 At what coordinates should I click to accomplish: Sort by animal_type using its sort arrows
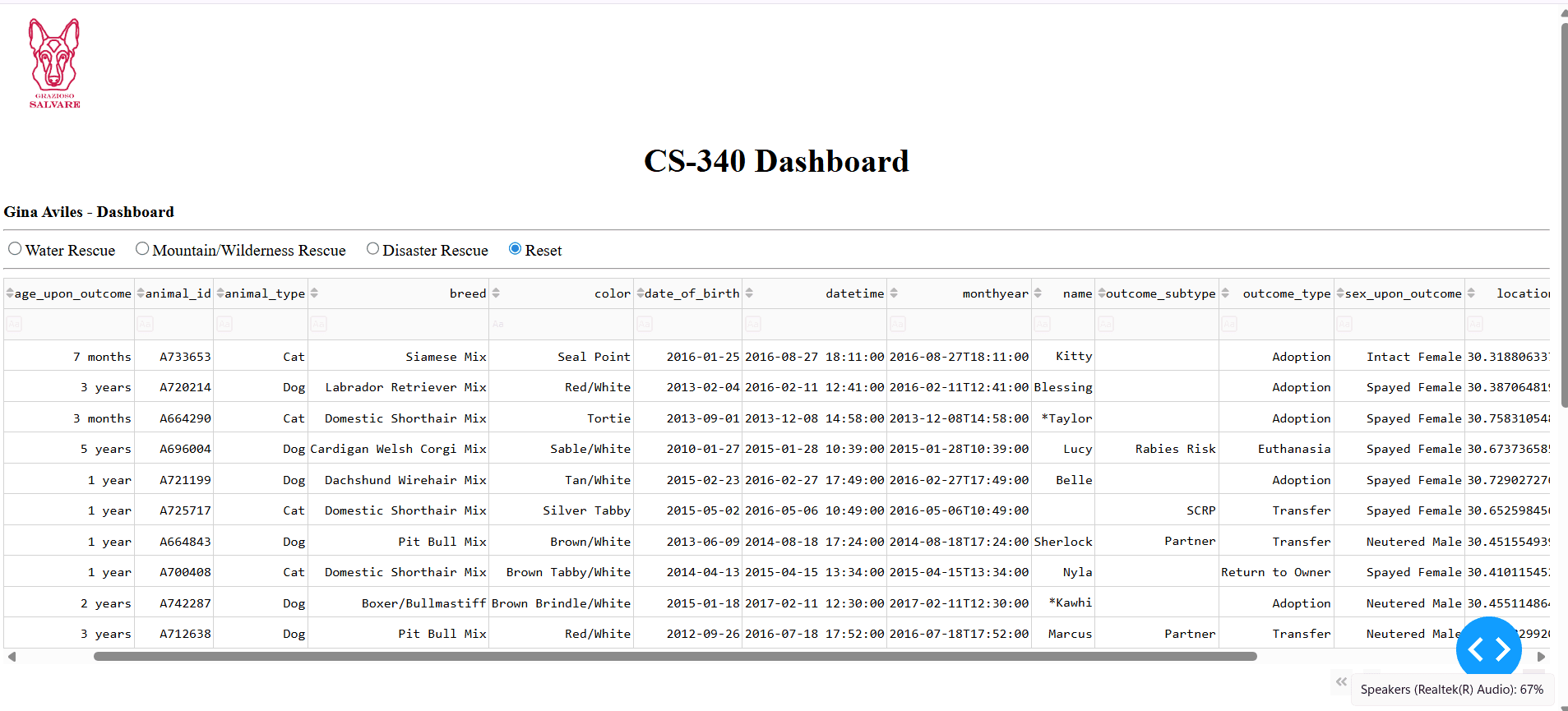point(220,293)
